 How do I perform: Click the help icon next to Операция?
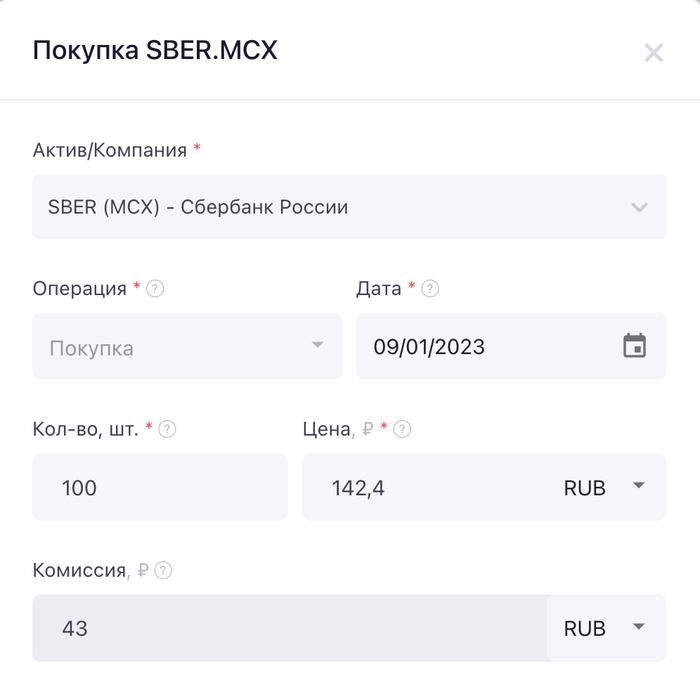pos(155,289)
